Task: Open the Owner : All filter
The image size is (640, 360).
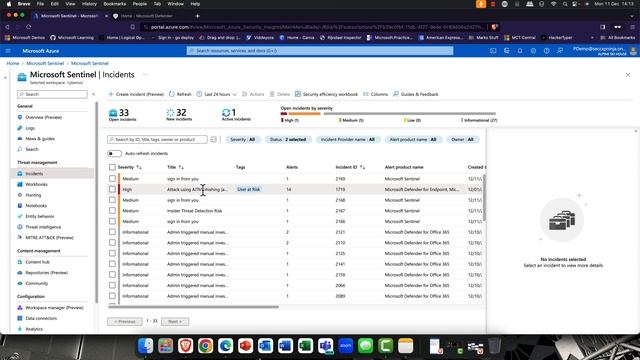Action: pos(462,140)
